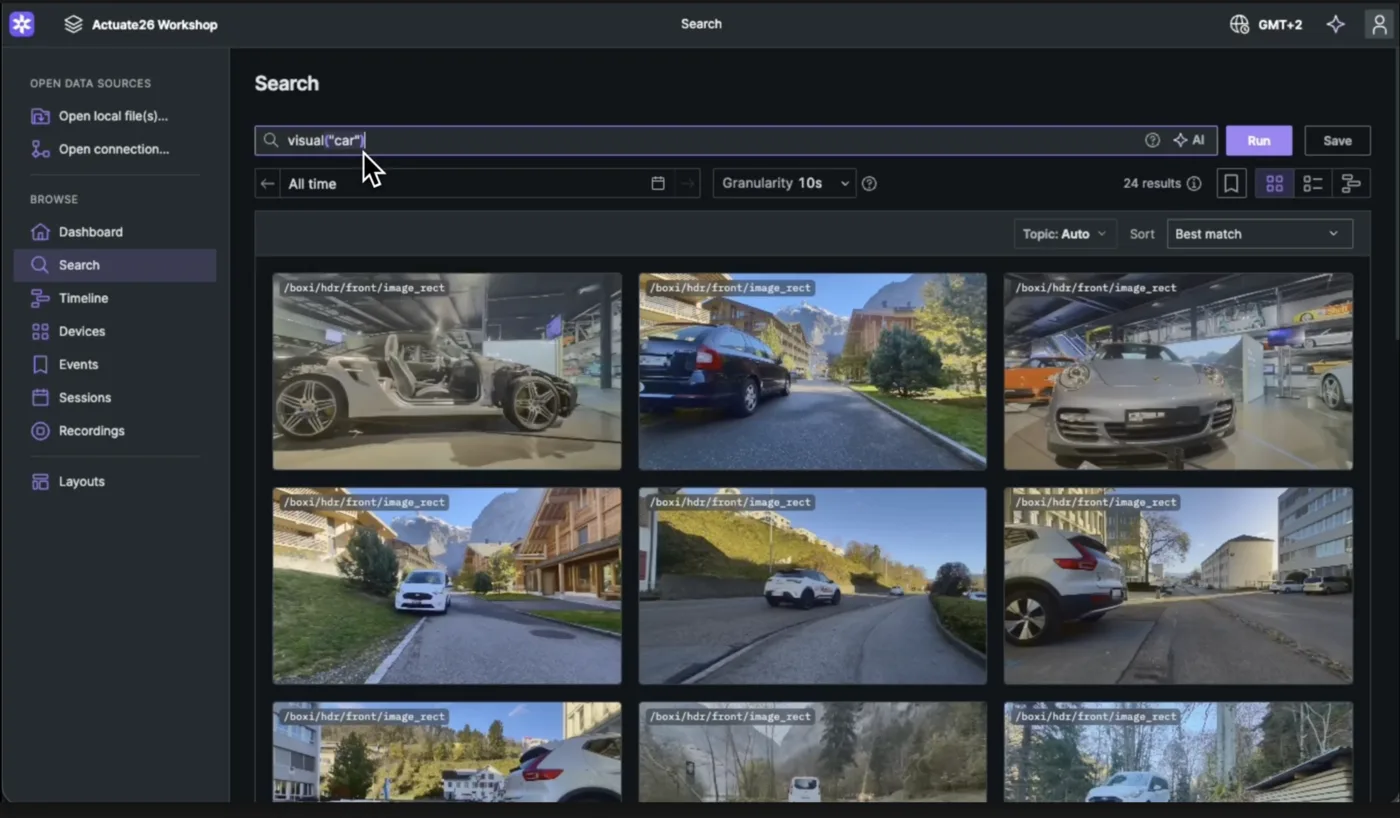Open search syntax help icon in query field
1400x818 pixels.
tap(1152, 141)
